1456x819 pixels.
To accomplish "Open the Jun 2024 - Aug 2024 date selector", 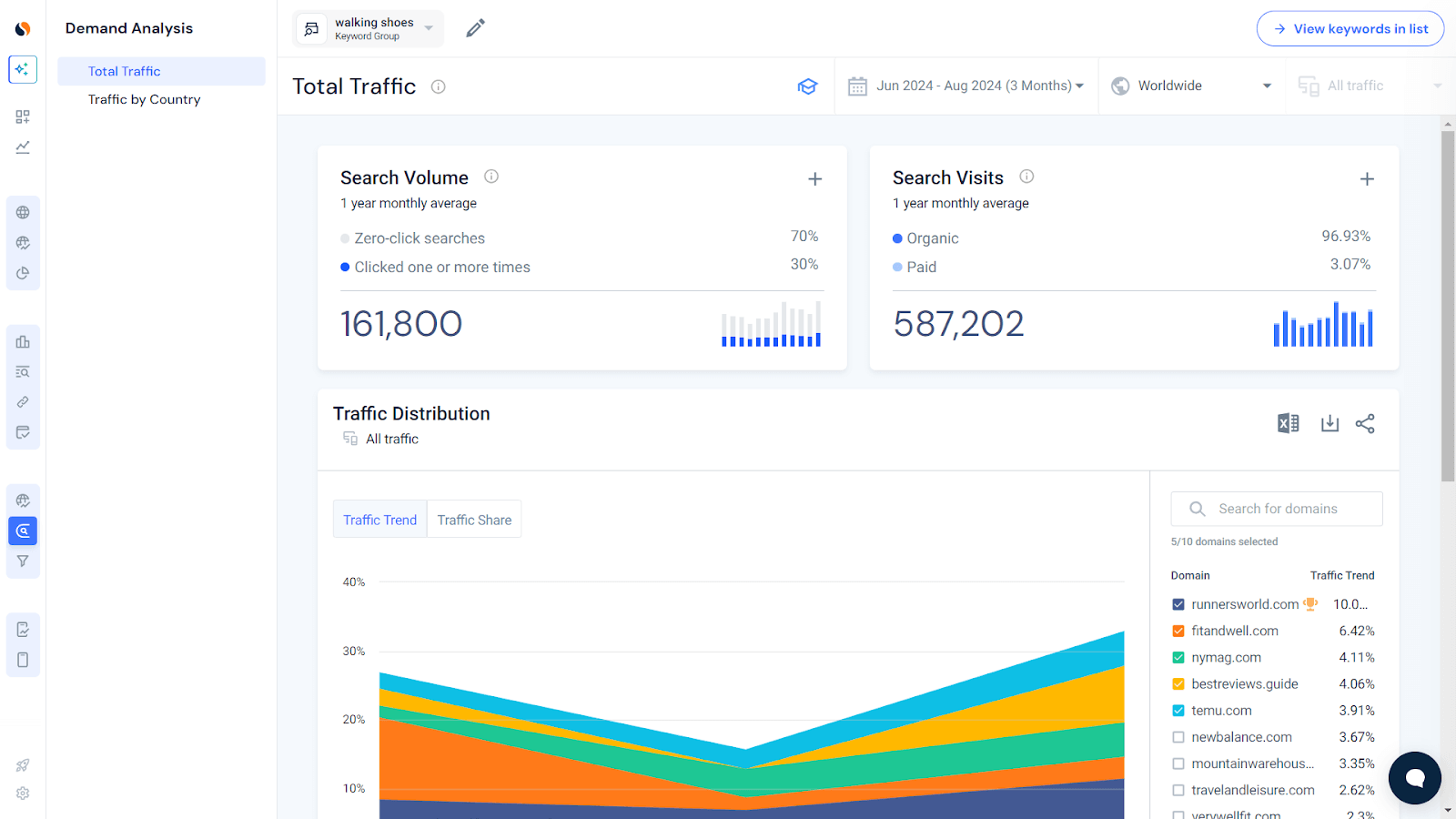I will tap(966, 85).
